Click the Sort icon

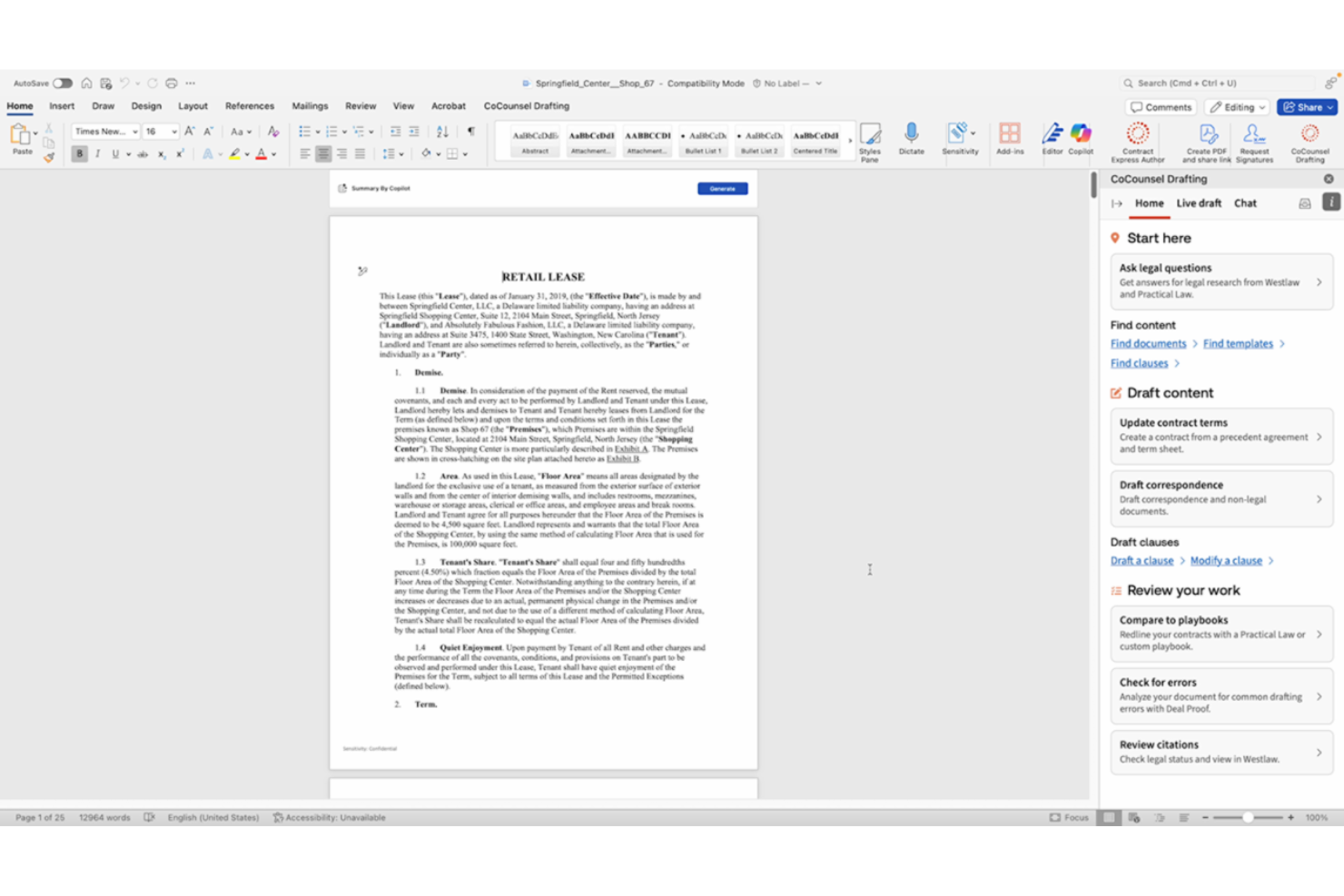click(x=442, y=132)
